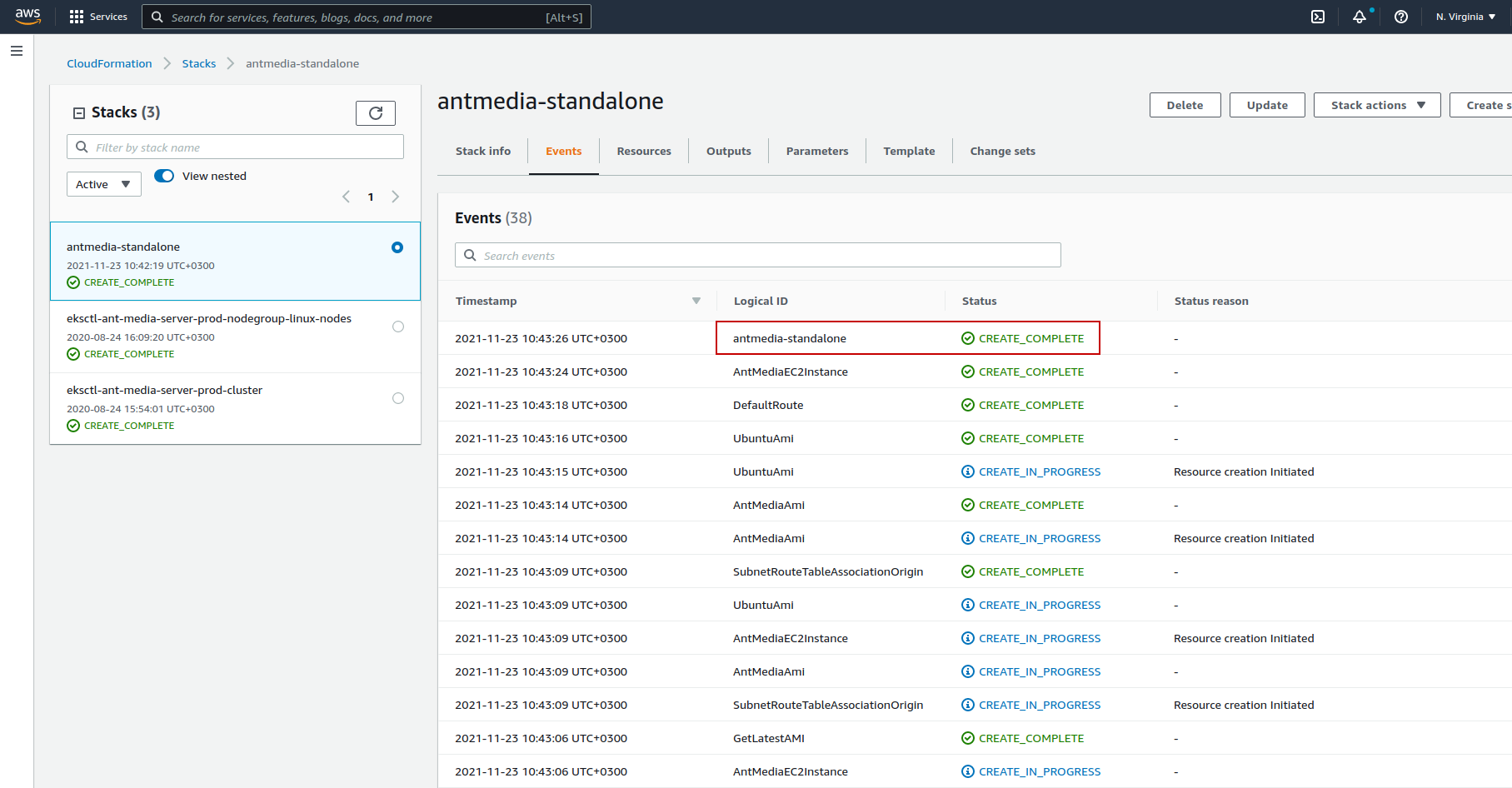Open the Outputs tab
The height and width of the screenshot is (788, 1512).
click(x=729, y=151)
